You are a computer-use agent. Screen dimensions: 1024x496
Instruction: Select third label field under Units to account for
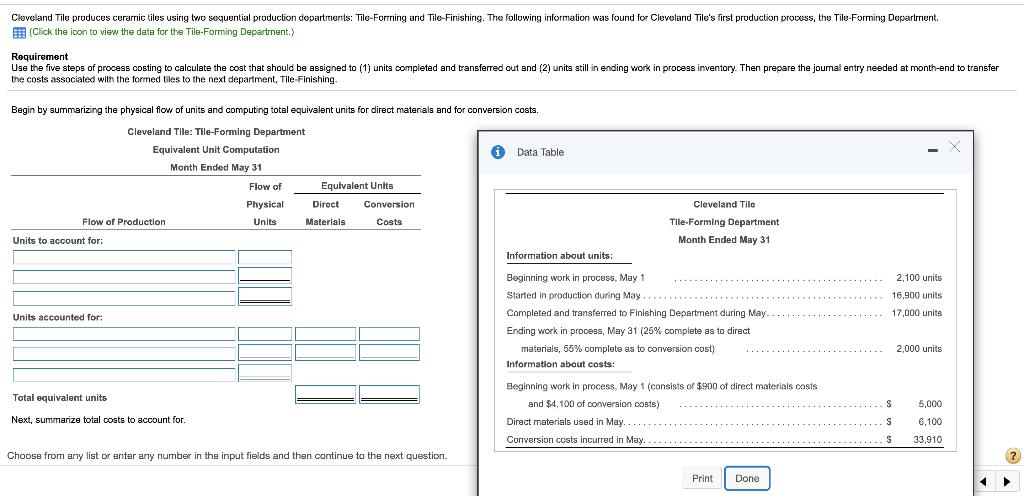click(124, 298)
